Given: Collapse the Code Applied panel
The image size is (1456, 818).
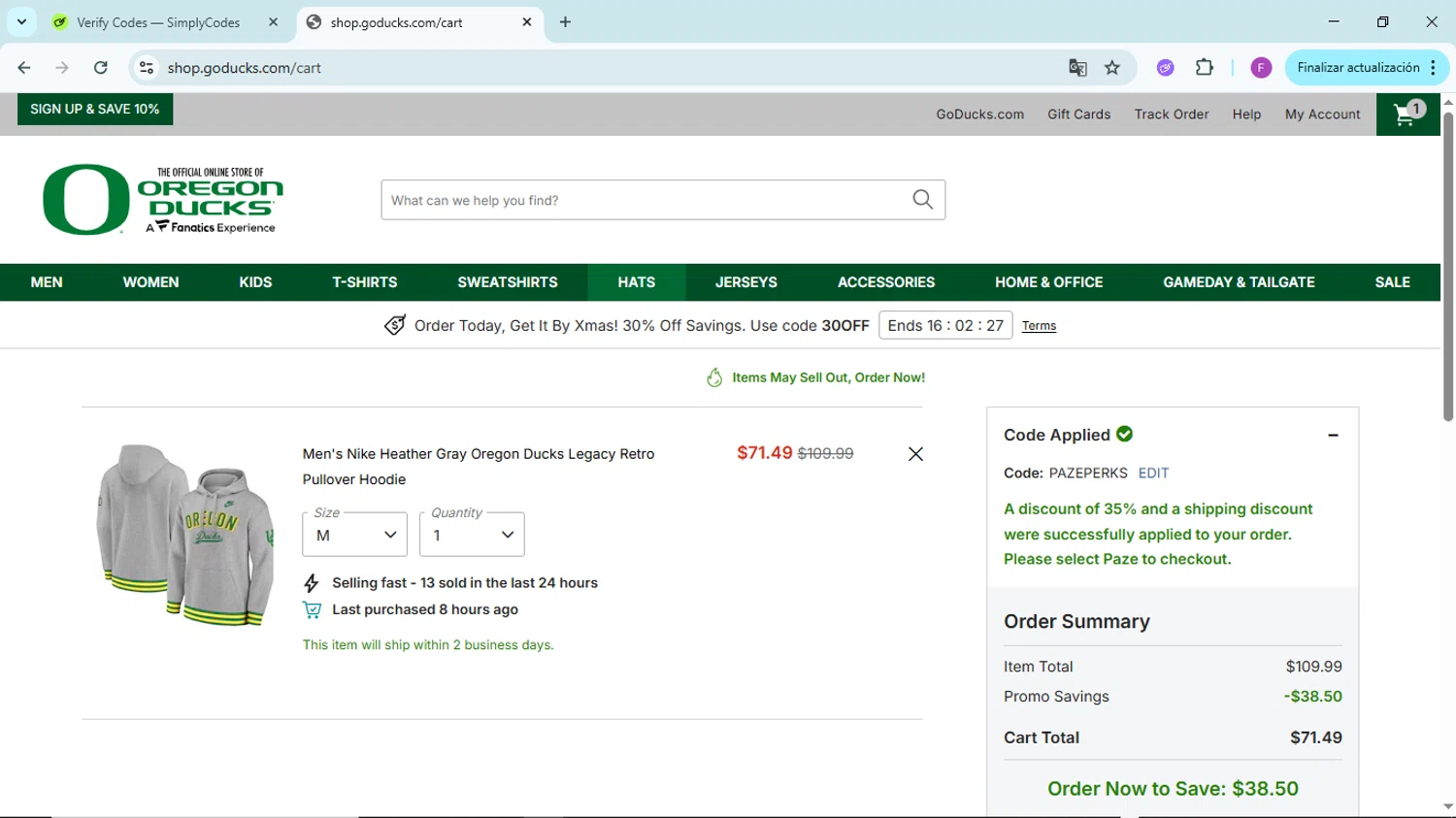Looking at the screenshot, I should [1333, 436].
